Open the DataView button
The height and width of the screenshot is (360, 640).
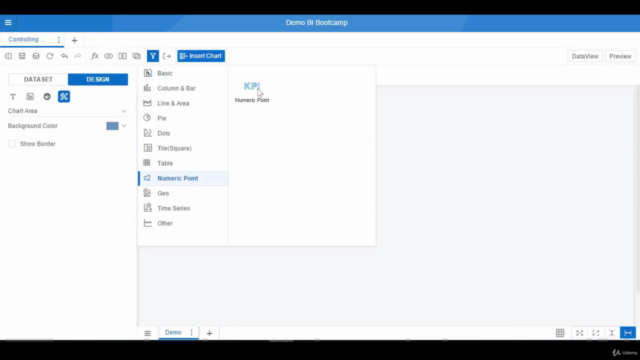pos(585,56)
